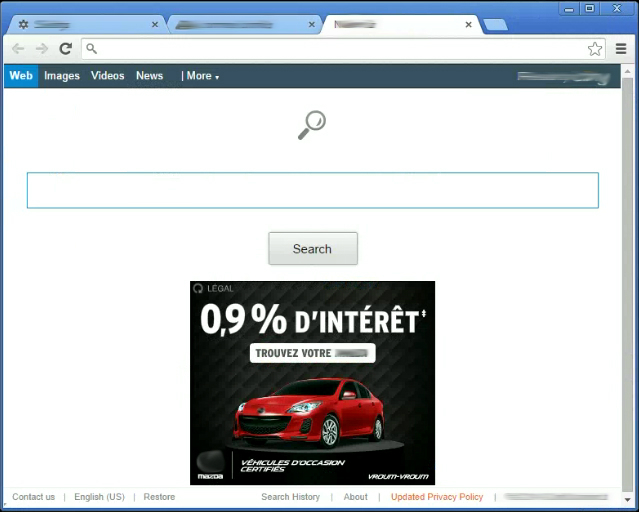The width and height of the screenshot is (639, 512).
Task: Click the vertical scrollbar thumb
Action: pos(628,285)
